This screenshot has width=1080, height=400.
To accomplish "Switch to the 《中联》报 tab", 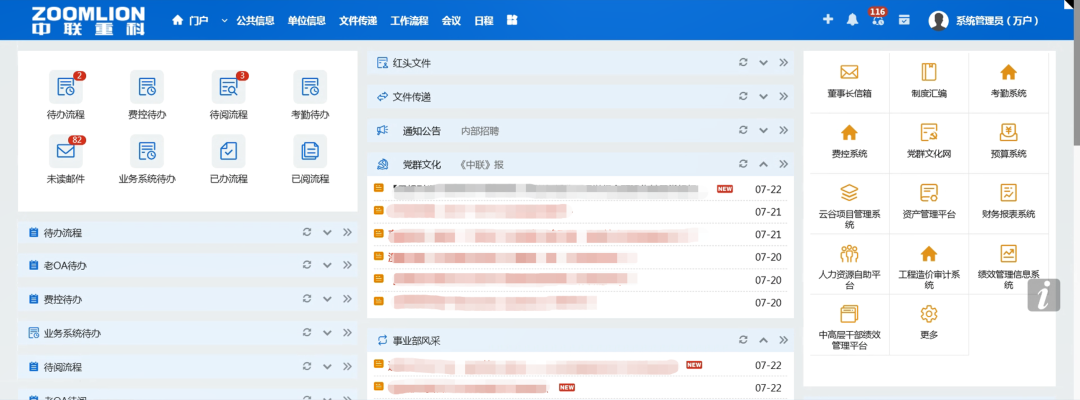I will (481, 164).
